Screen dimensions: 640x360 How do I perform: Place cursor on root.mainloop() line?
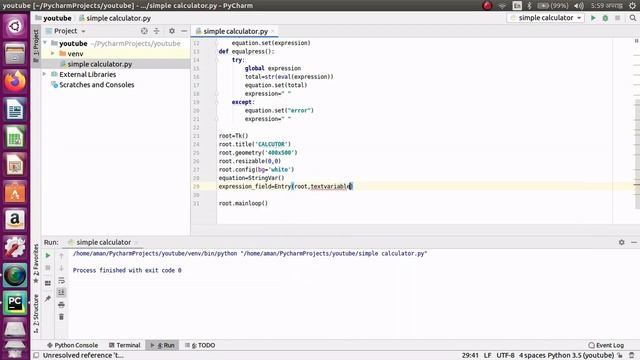tap(243, 203)
